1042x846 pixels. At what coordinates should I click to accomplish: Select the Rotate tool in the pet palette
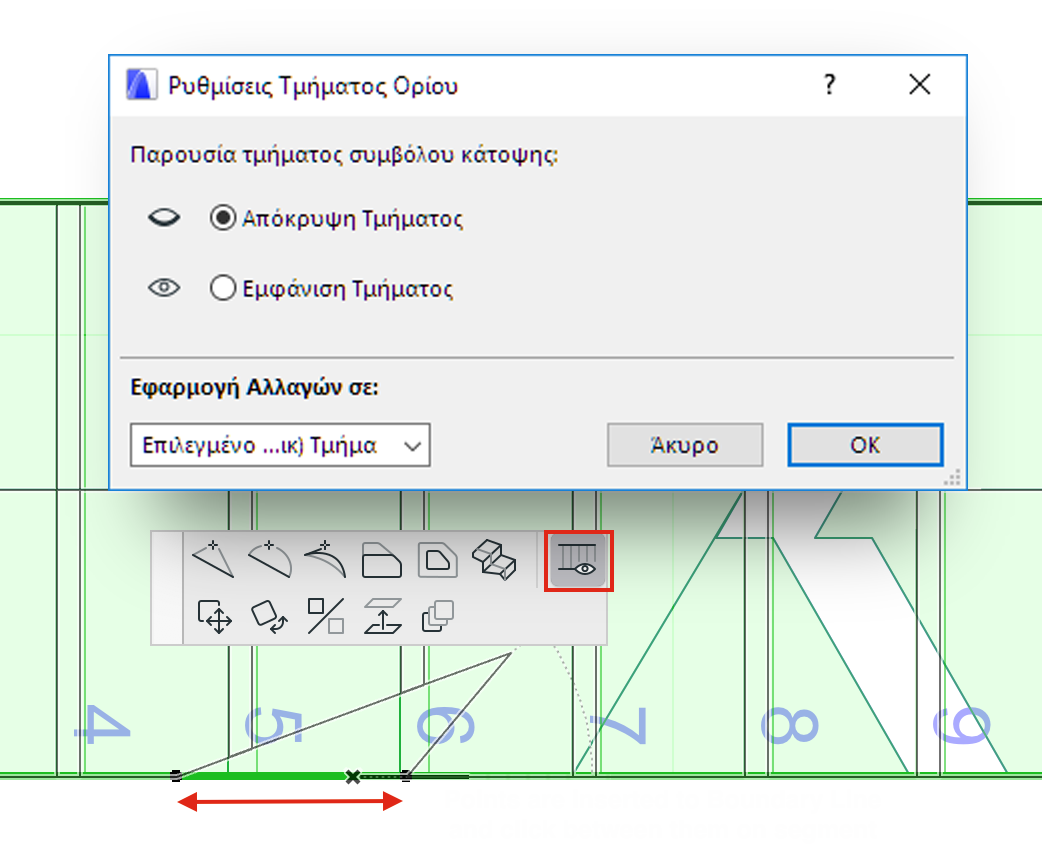click(x=268, y=618)
